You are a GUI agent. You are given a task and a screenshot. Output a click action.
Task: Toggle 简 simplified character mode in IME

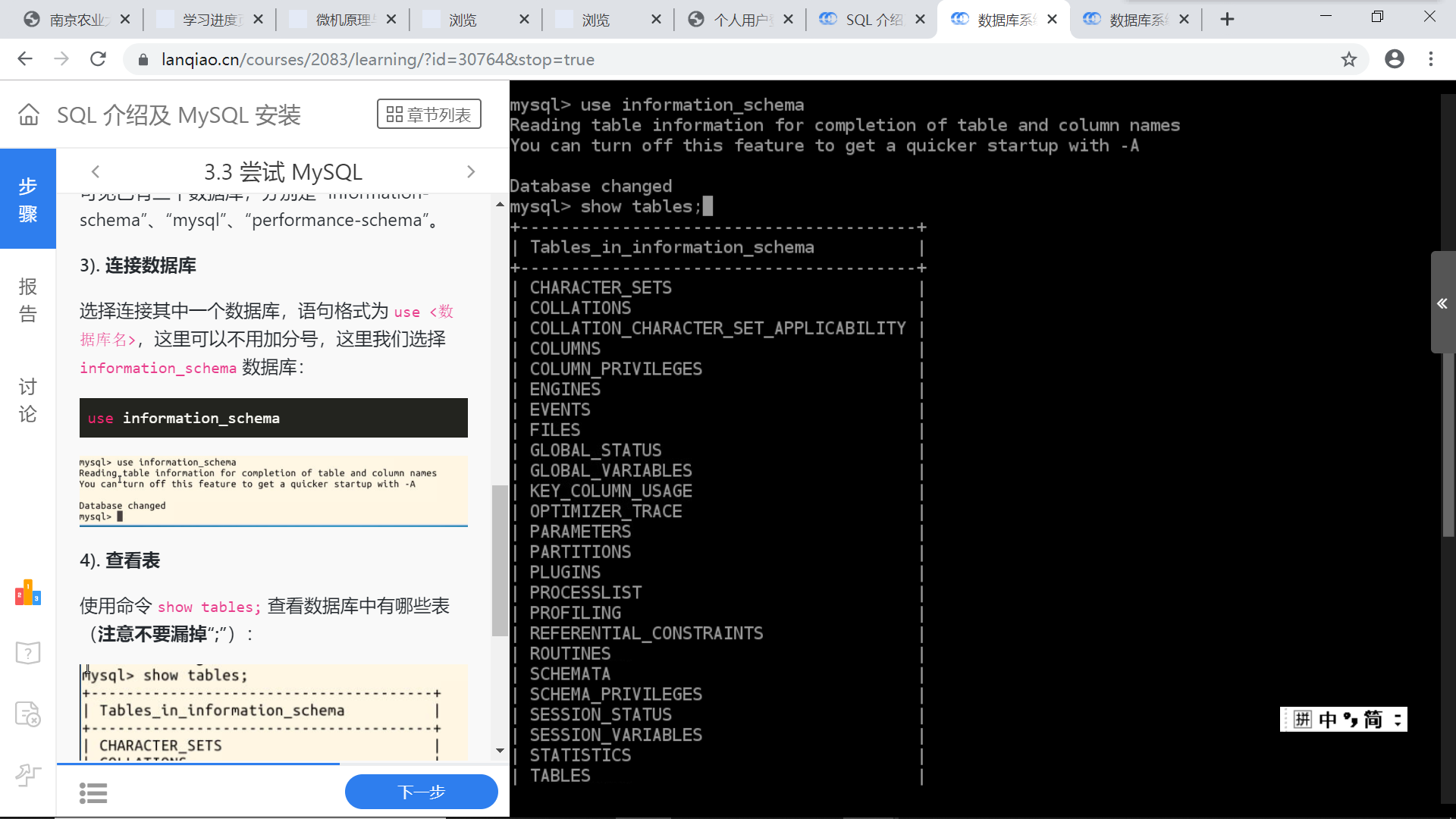coord(1373,720)
